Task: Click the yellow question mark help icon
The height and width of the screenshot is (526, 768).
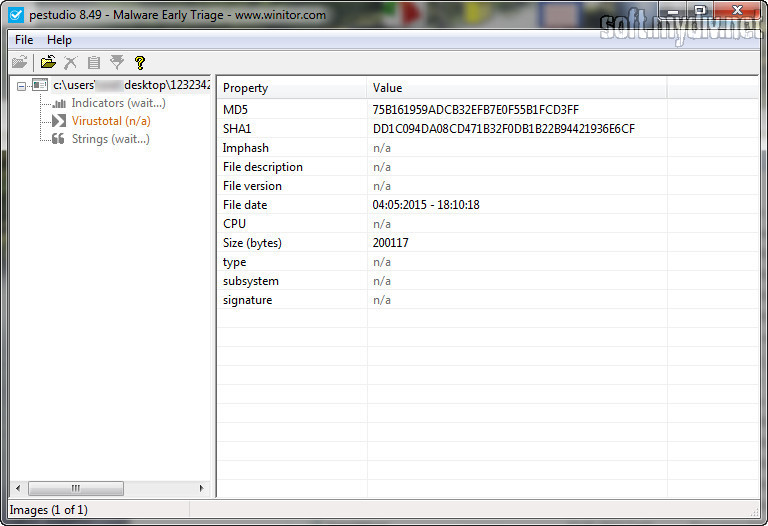Action: pos(140,62)
